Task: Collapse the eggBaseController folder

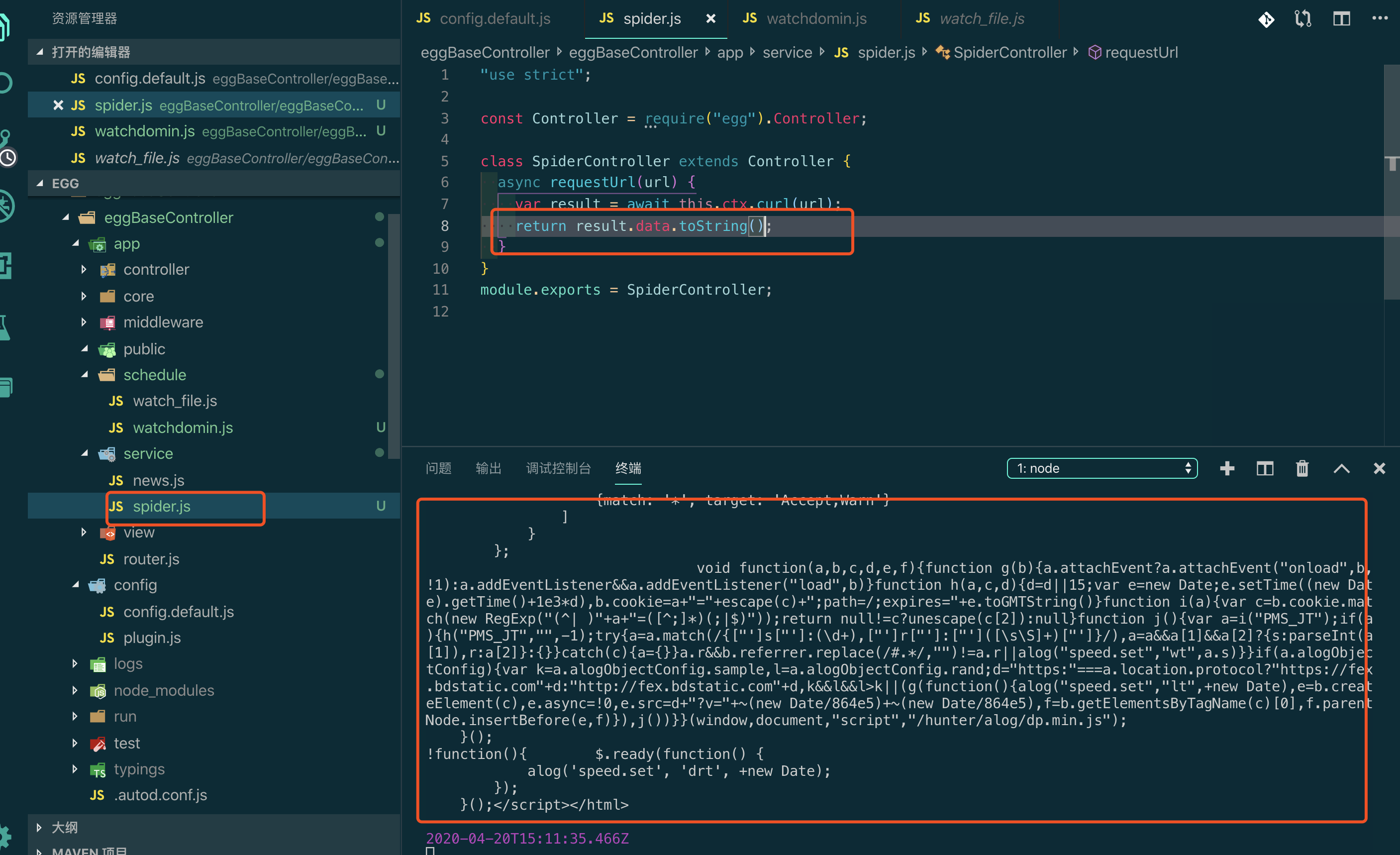Action: pyautogui.click(x=66, y=217)
